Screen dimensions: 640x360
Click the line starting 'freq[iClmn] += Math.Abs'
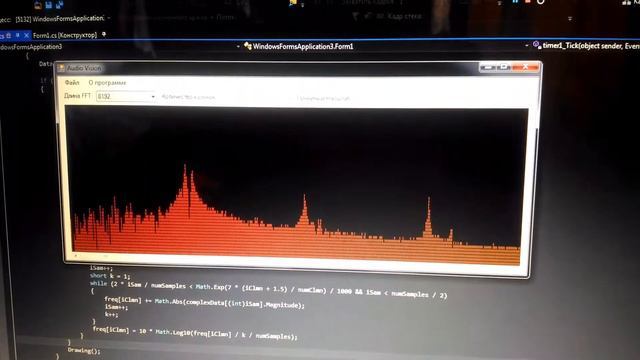204,302
